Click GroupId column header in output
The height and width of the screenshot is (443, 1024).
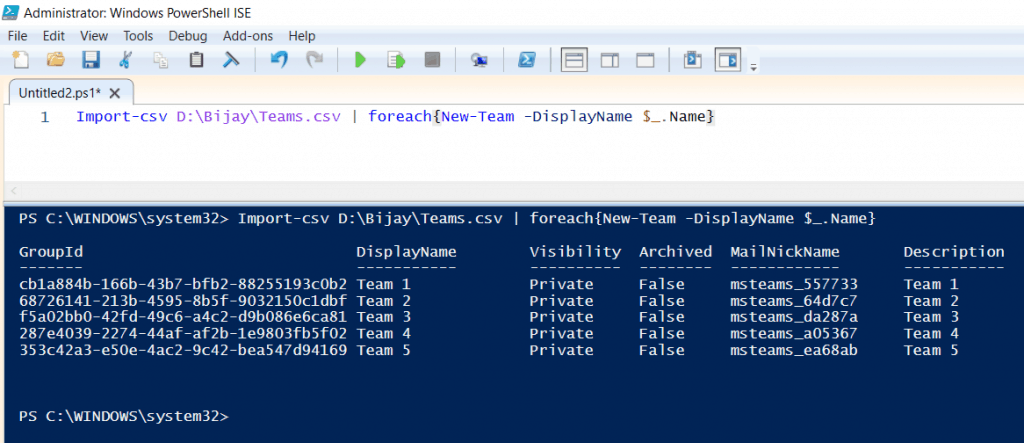[x=51, y=252]
